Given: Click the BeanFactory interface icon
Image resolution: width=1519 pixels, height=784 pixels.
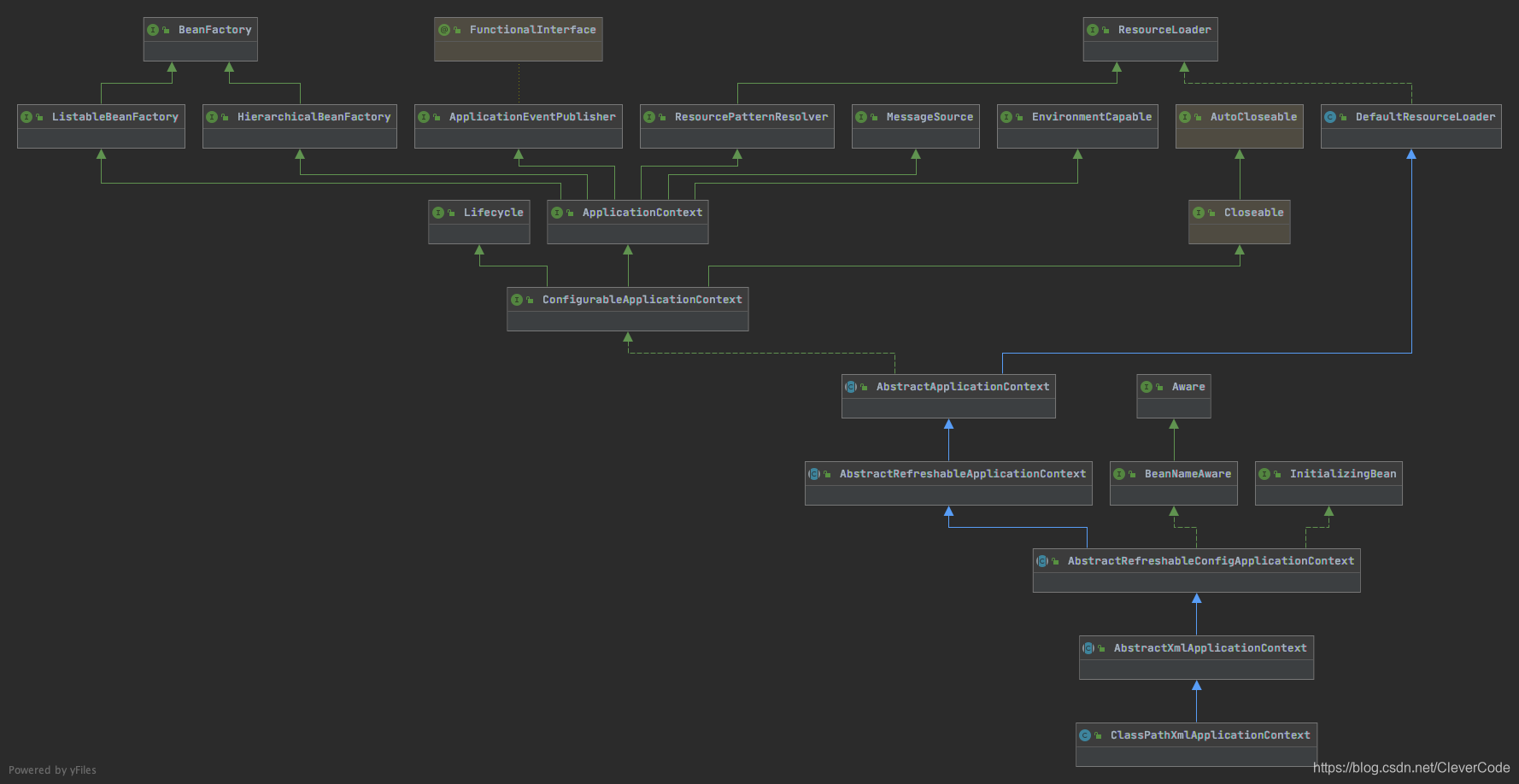Looking at the screenshot, I should (x=153, y=30).
